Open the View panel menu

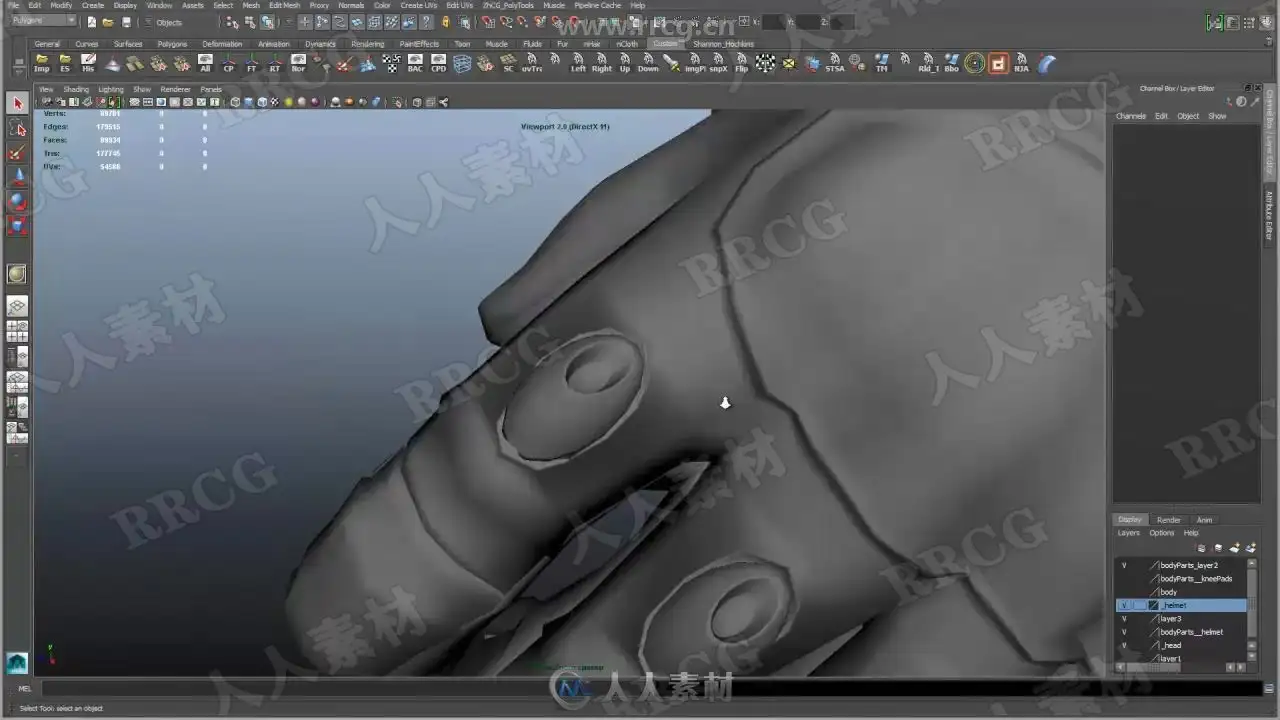click(x=45, y=89)
